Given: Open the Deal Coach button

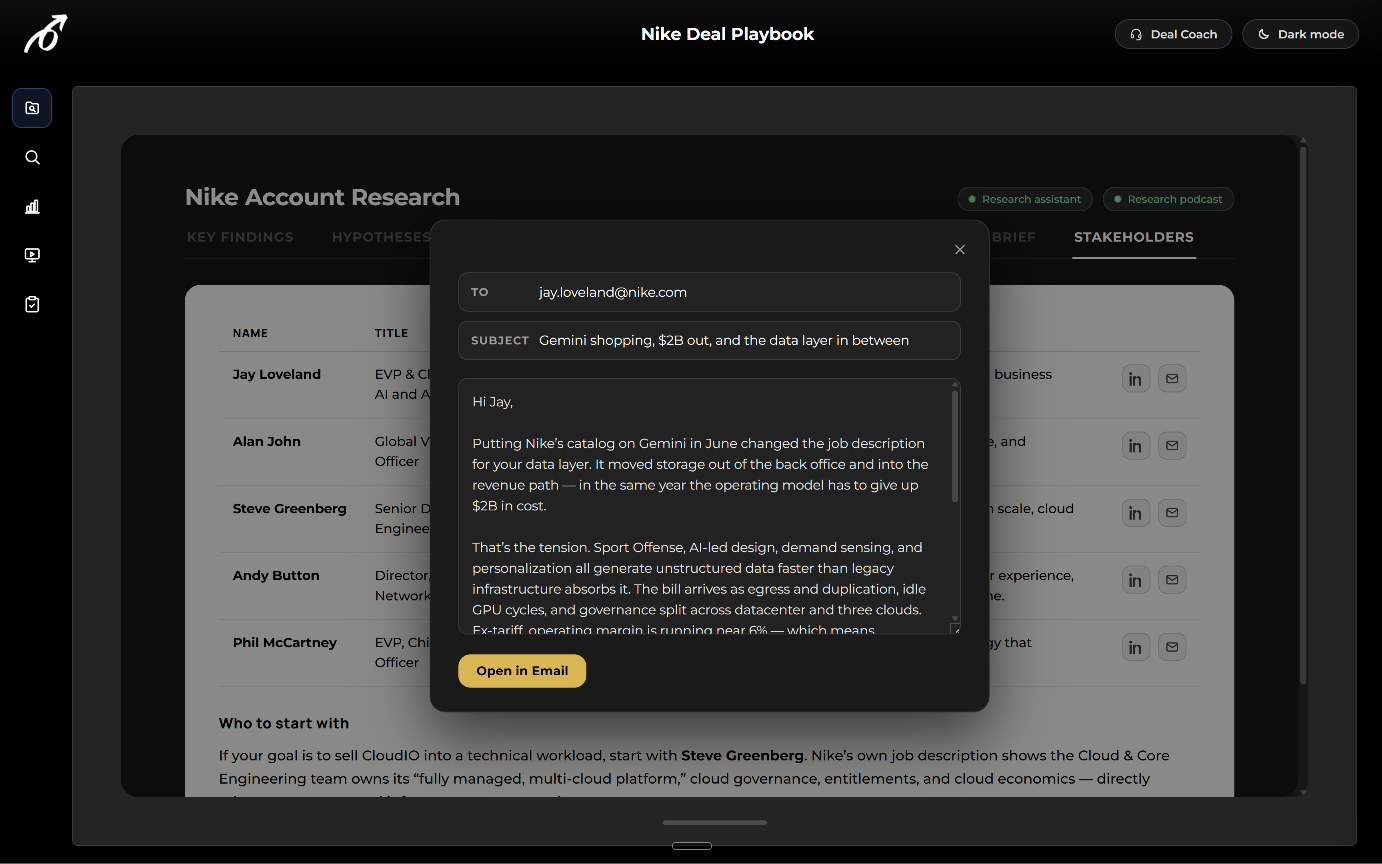Looking at the screenshot, I should pyautogui.click(x=1173, y=34).
